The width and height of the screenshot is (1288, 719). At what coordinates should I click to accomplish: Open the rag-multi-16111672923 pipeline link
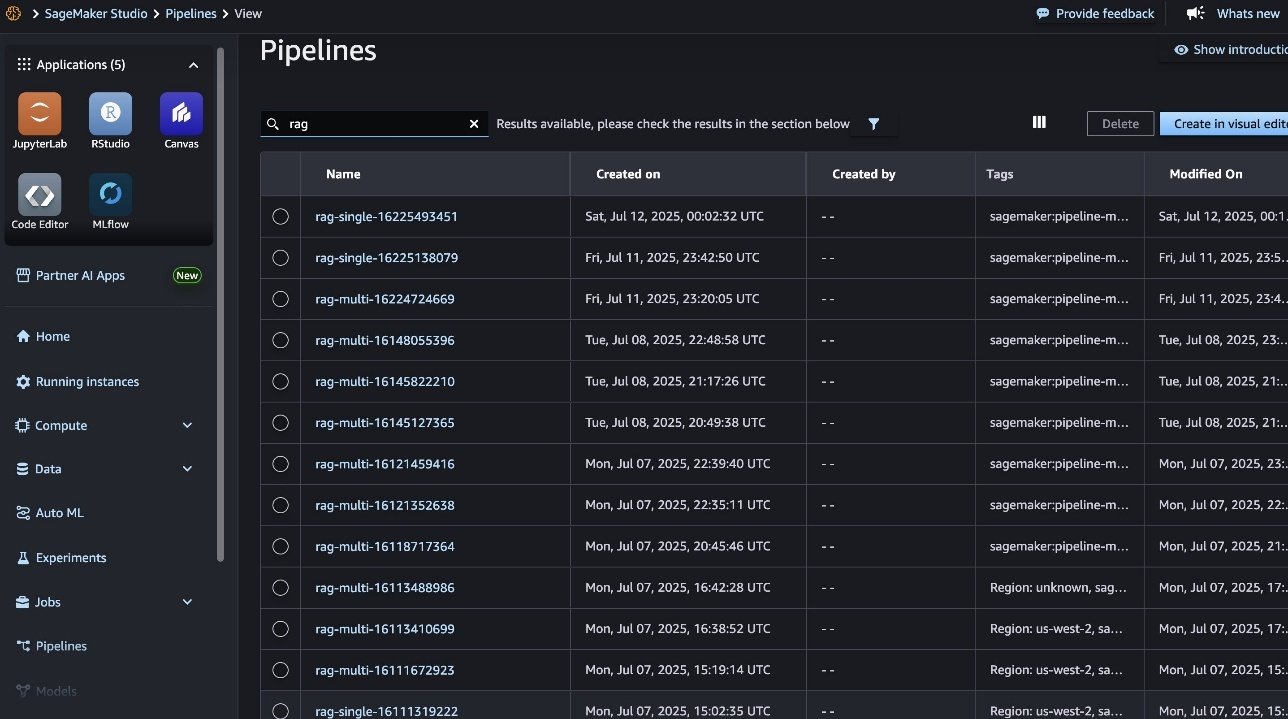[x=385, y=670]
